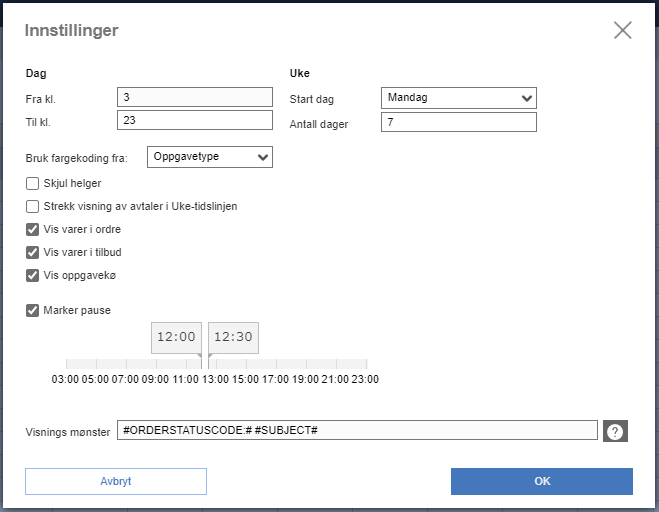Click the Dag section heading
659x512 pixels.
click(x=36, y=73)
